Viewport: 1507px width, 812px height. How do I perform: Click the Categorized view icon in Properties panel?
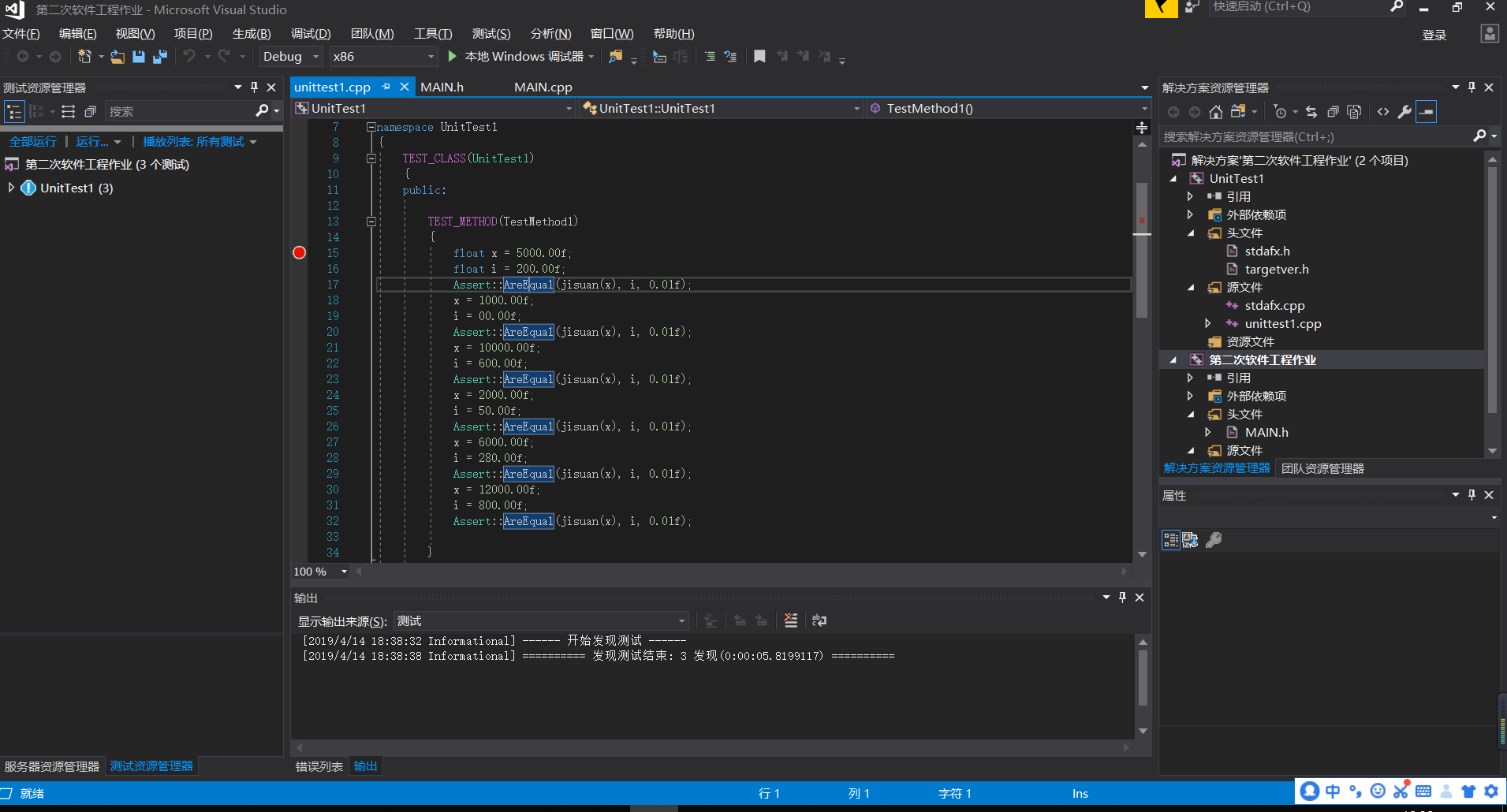(1171, 540)
